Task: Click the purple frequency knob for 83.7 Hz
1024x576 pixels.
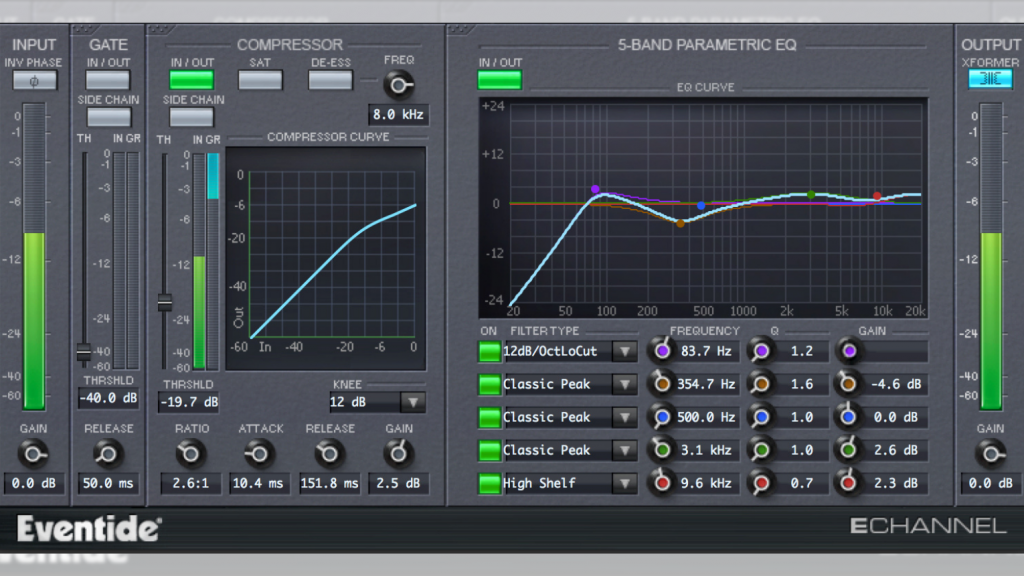Action: coord(662,351)
